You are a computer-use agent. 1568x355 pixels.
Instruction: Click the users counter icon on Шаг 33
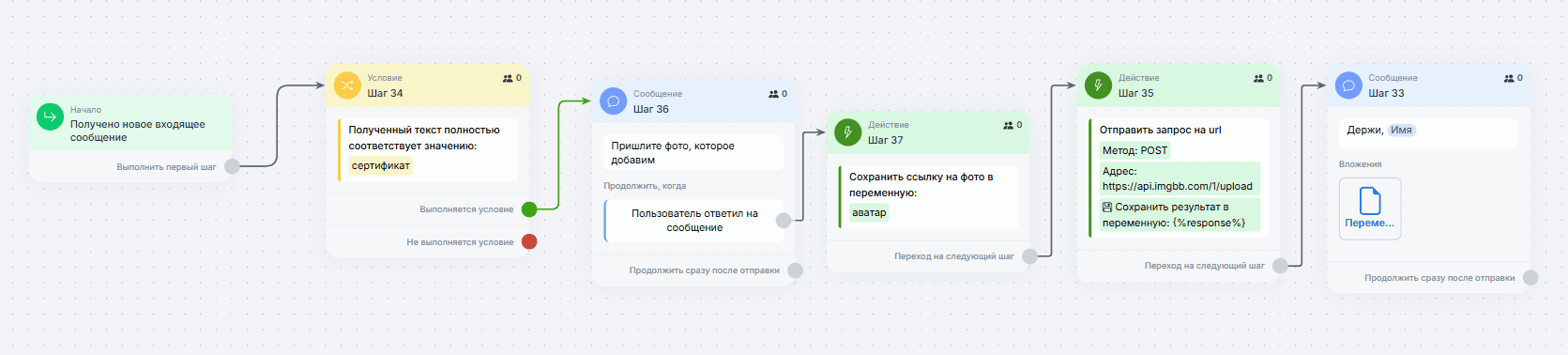click(1509, 78)
